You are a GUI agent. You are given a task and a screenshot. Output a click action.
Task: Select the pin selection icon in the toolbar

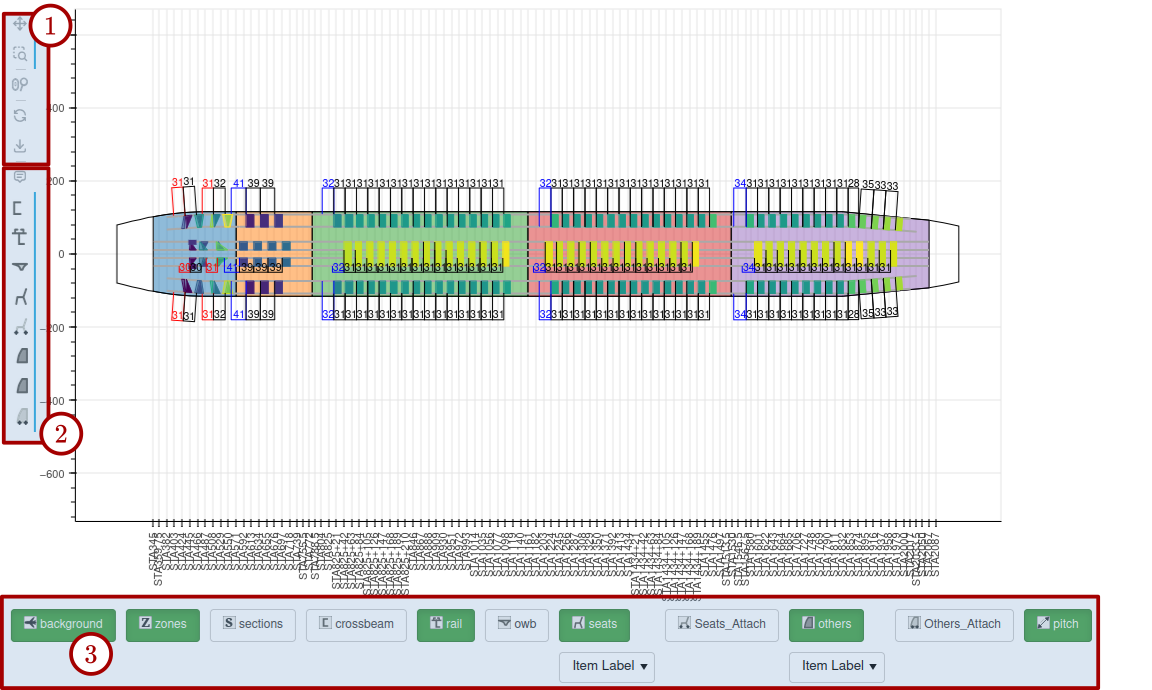tap(20, 84)
